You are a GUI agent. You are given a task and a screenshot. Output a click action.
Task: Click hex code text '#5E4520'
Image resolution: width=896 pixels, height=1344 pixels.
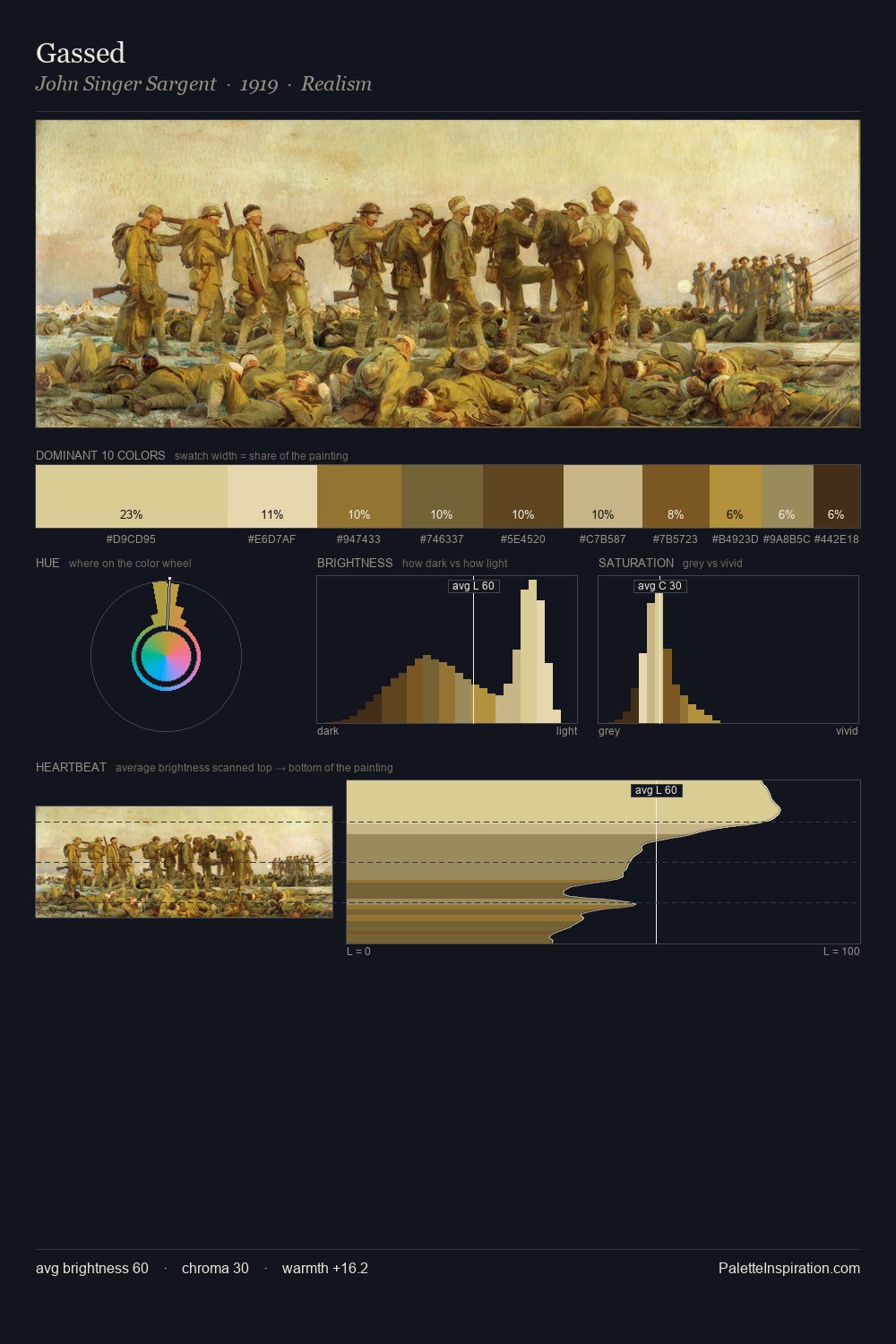click(x=523, y=539)
